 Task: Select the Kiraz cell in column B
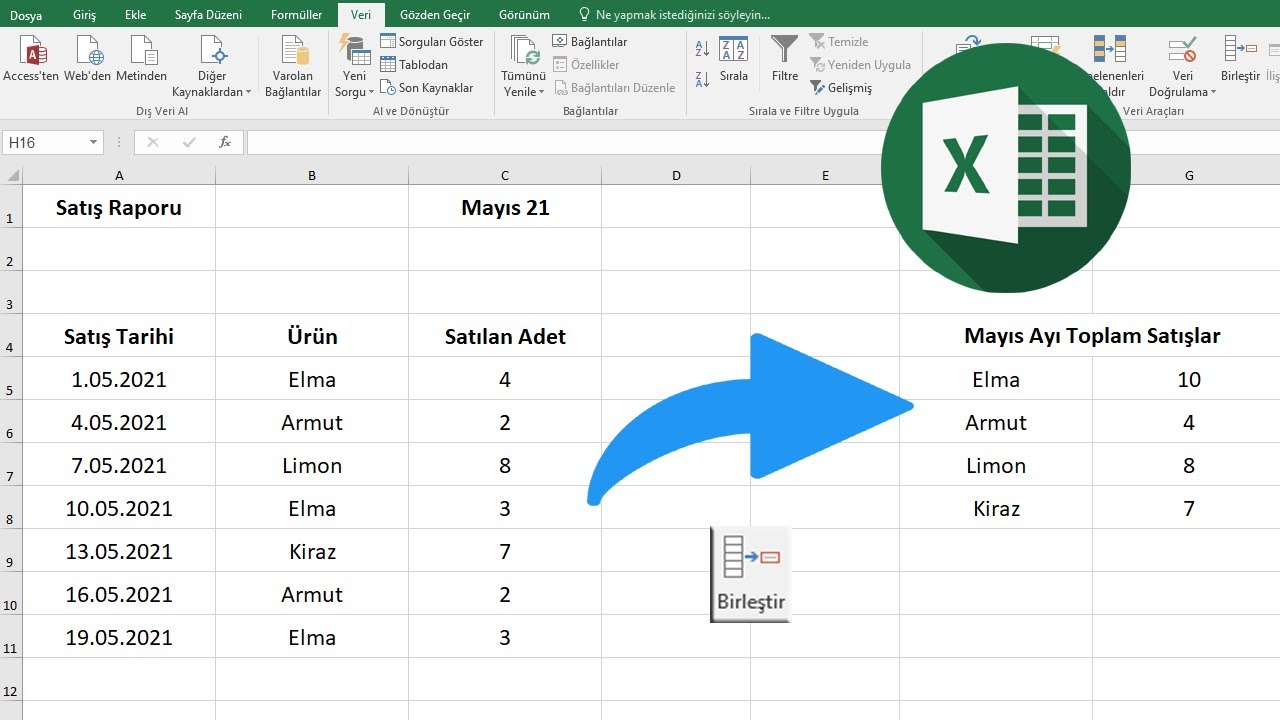click(x=312, y=551)
